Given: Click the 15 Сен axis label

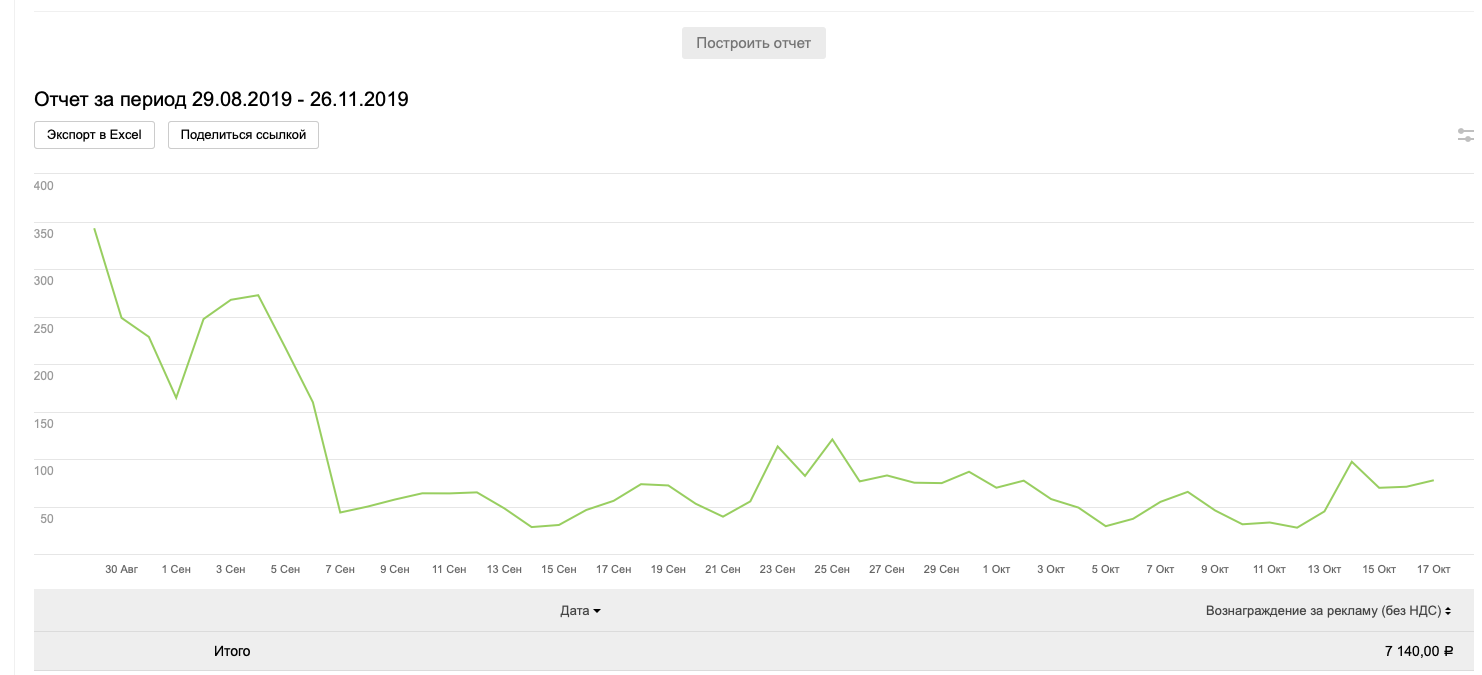Looking at the screenshot, I should [559, 569].
